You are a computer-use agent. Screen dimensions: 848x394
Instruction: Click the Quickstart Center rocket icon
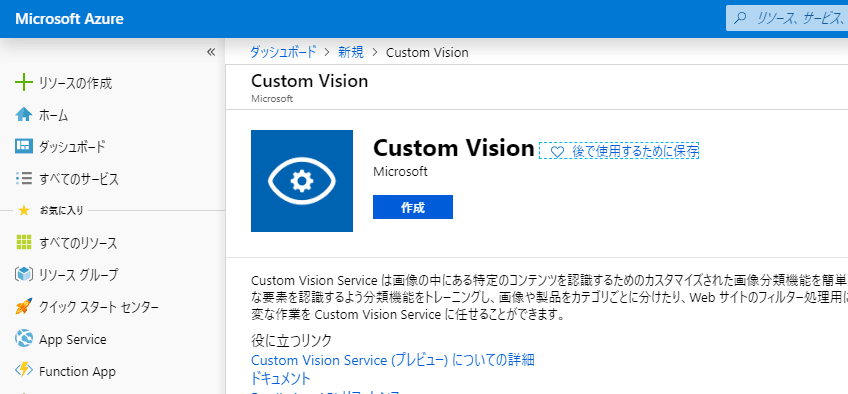click(x=24, y=307)
